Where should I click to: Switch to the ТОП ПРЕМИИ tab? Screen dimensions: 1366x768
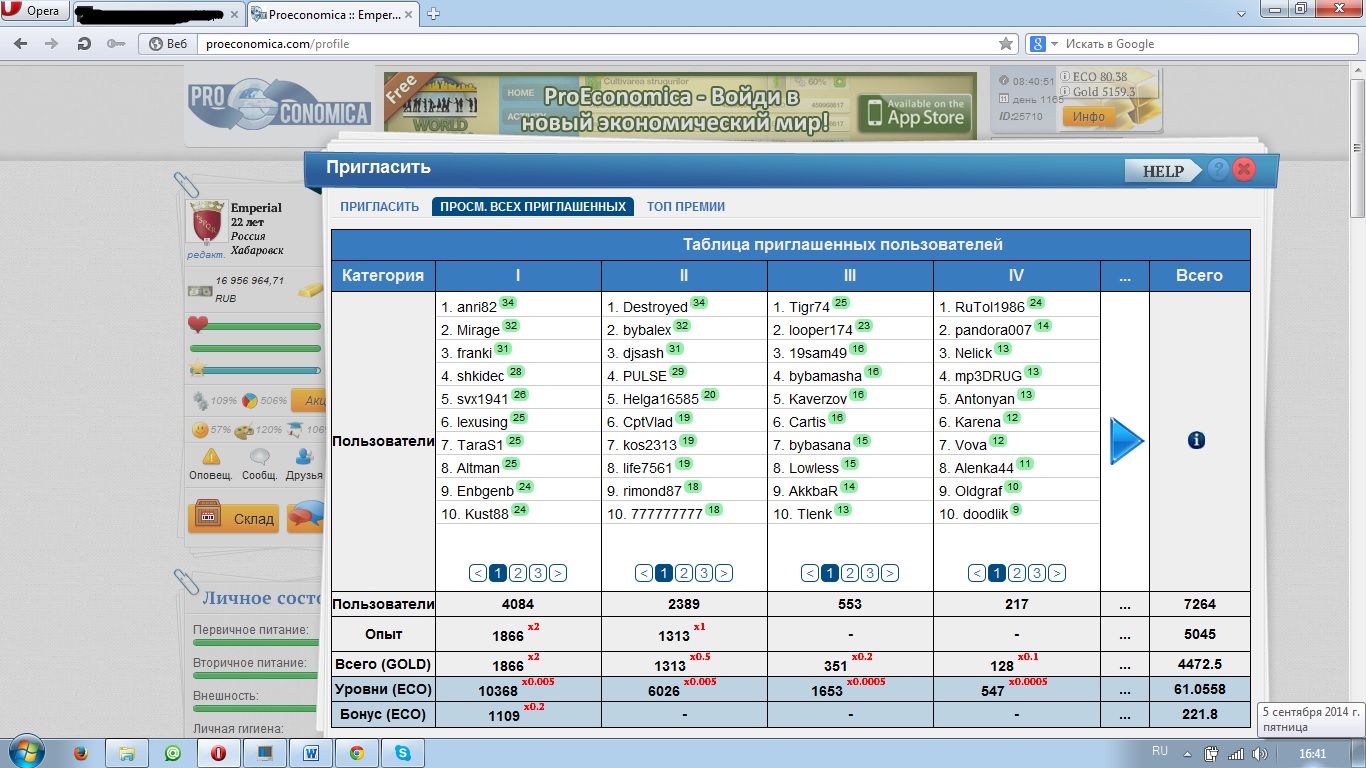pos(685,207)
